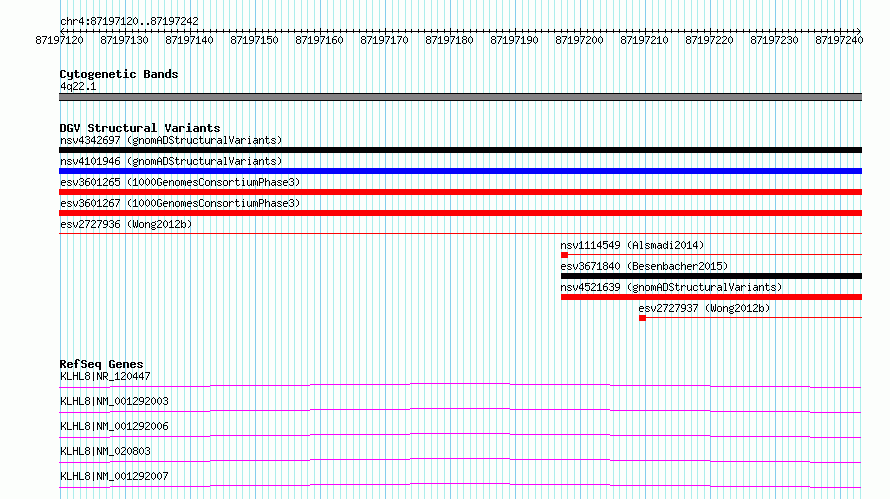The height and width of the screenshot is (499, 890).
Task: Click ruler position 87197210
Action: tap(644, 40)
